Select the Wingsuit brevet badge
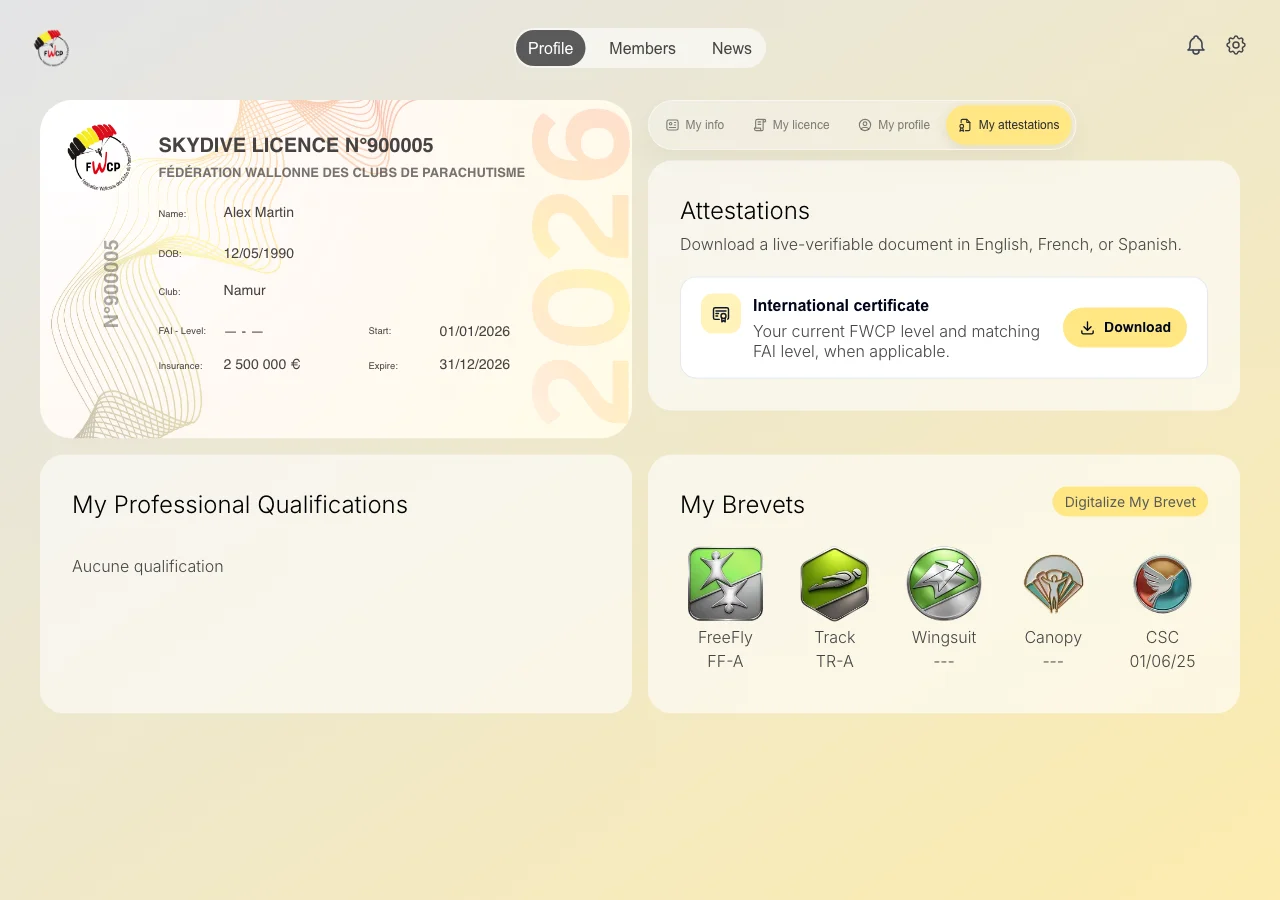 point(944,584)
